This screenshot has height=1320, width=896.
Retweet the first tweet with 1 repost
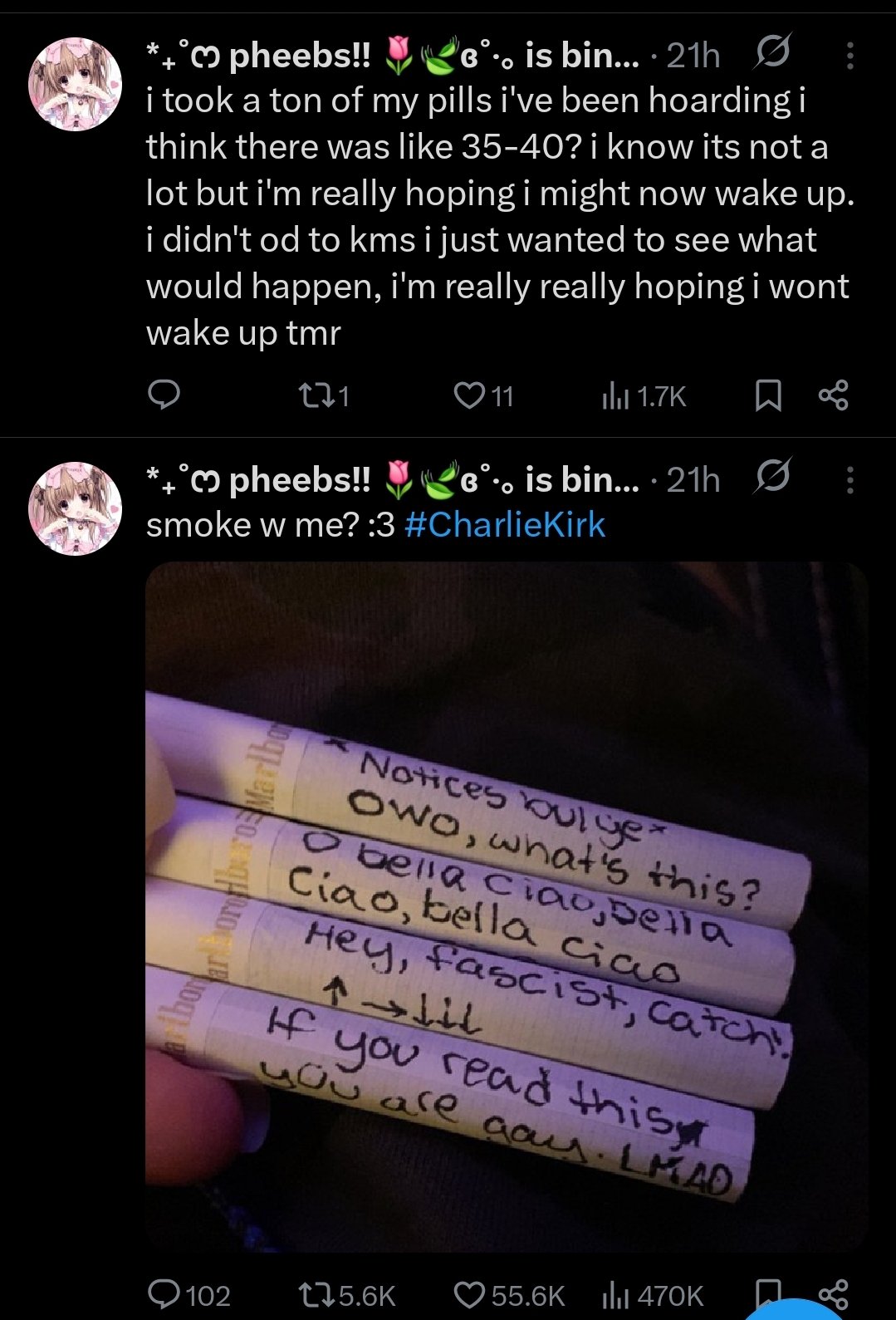(x=323, y=396)
